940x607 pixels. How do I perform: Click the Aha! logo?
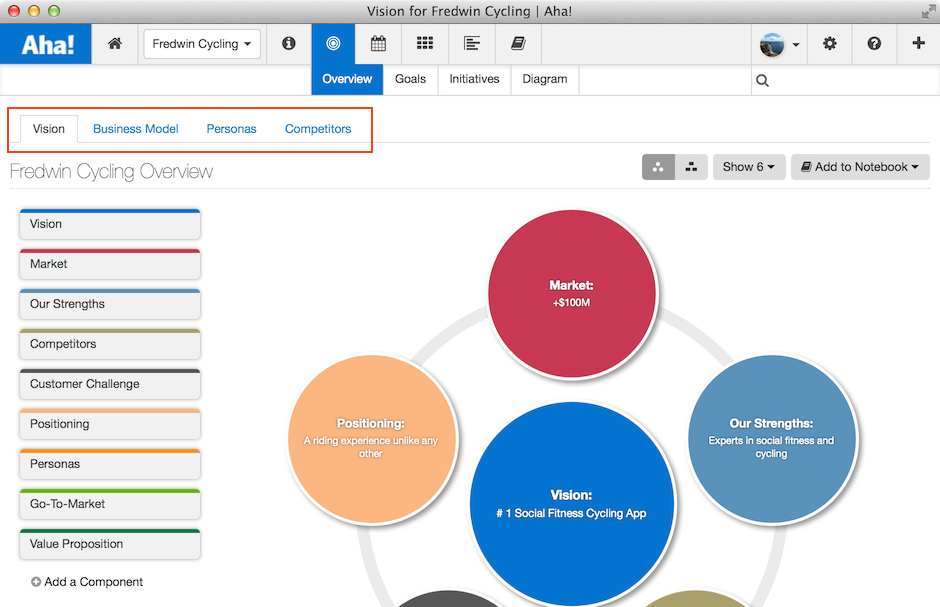46,44
